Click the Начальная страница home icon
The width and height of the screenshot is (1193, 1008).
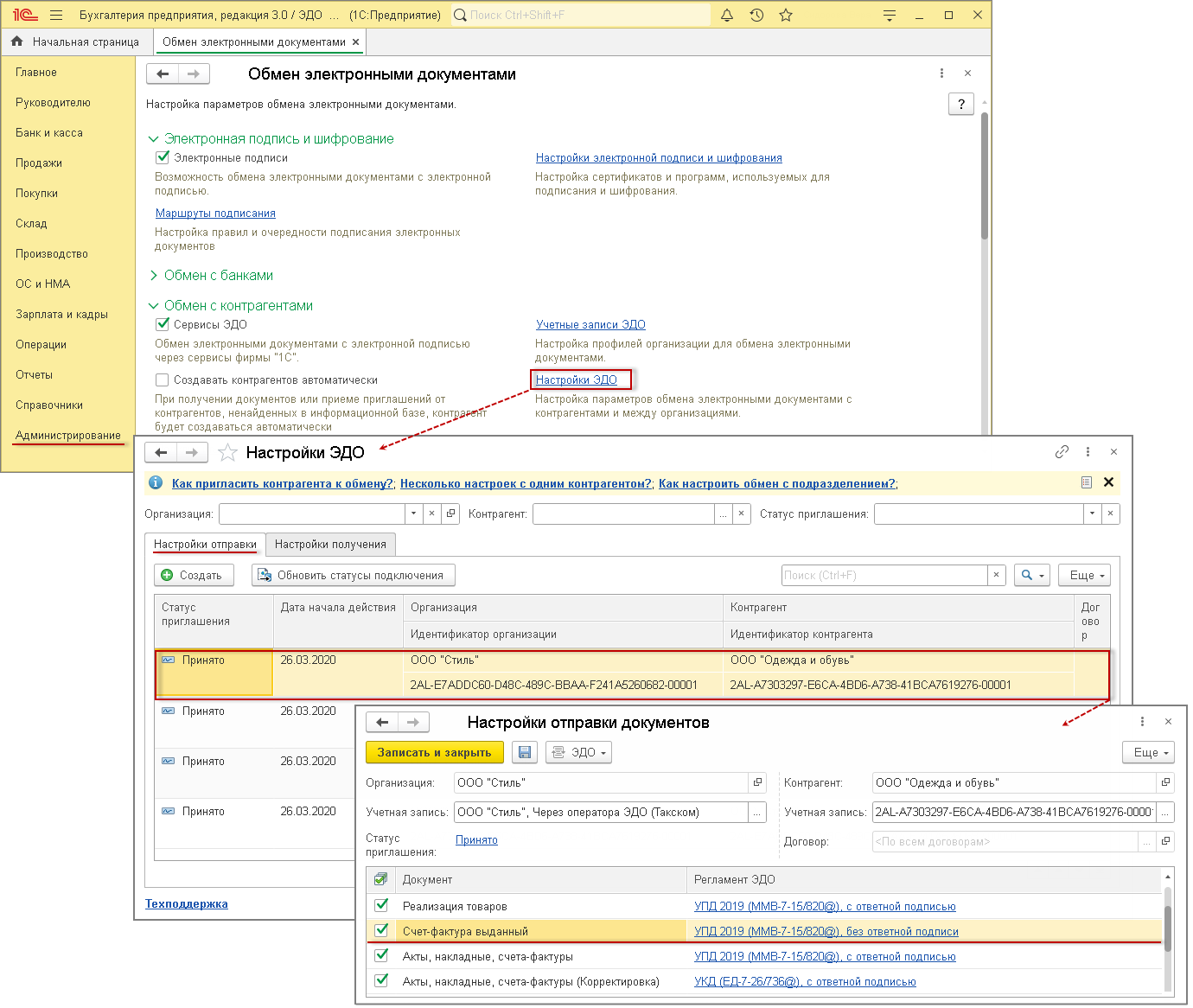click(17, 41)
